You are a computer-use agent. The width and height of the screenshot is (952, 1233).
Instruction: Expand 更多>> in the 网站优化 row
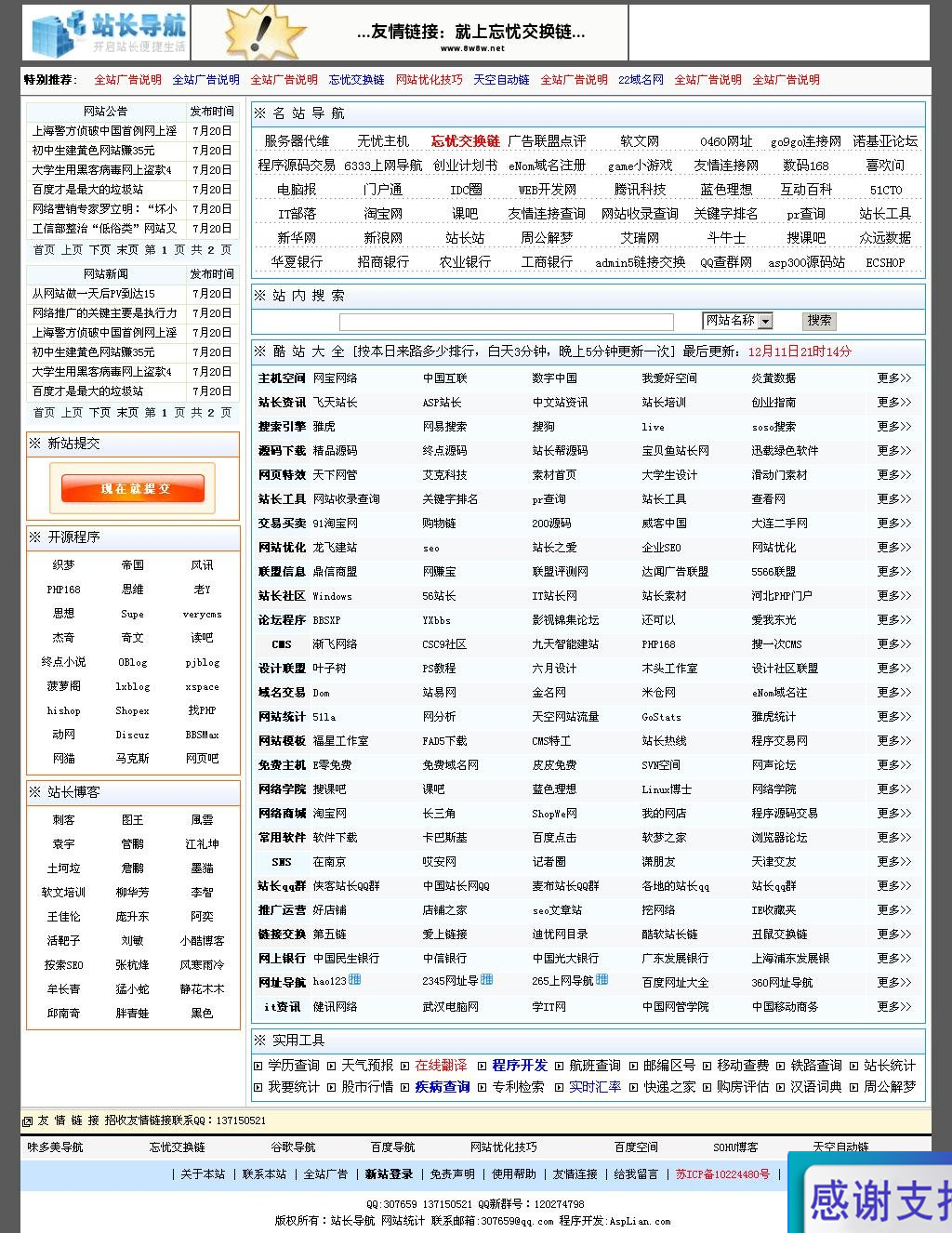(x=893, y=548)
